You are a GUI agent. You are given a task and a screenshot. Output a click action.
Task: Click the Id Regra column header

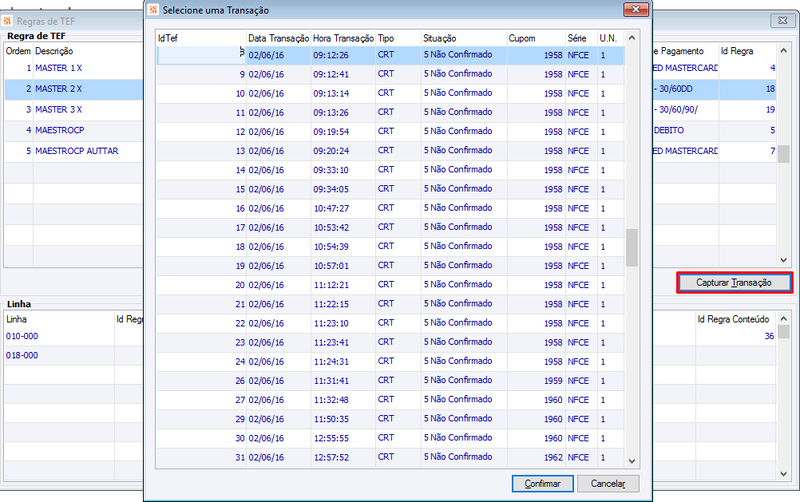click(x=747, y=51)
